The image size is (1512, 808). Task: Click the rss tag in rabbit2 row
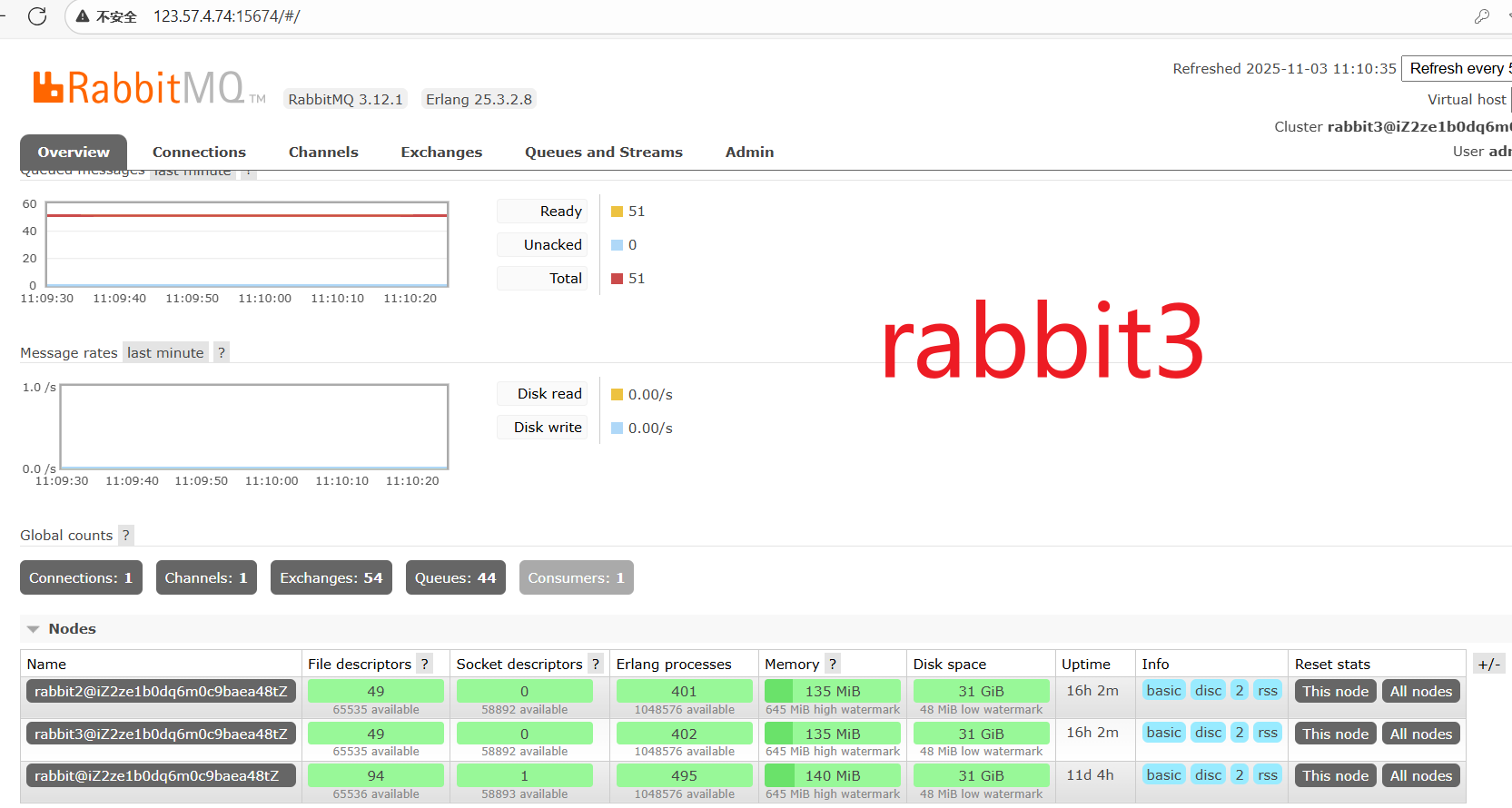point(1268,690)
